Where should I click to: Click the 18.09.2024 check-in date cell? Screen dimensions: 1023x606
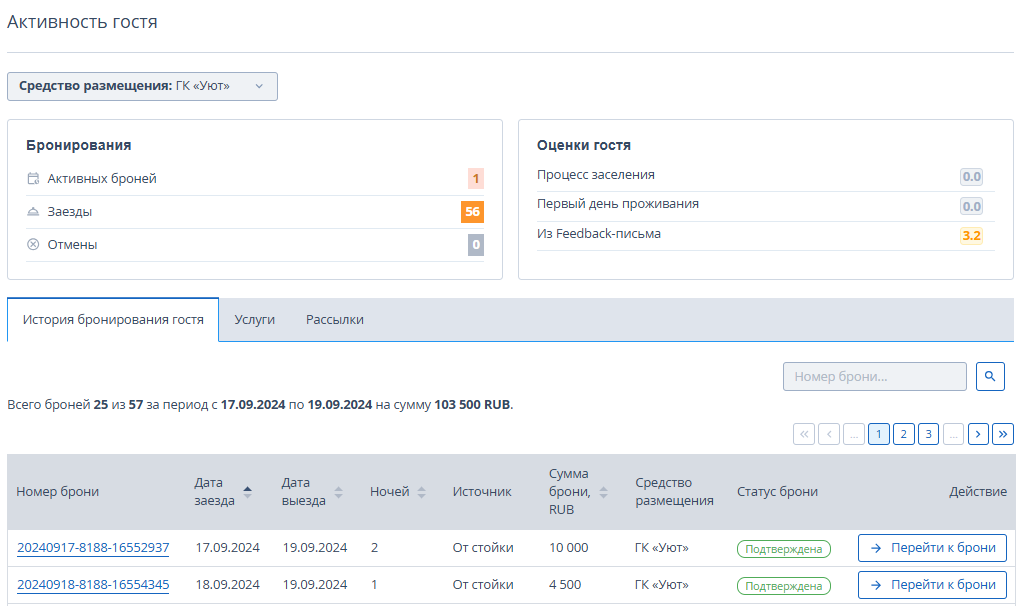(x=228, y=585)
